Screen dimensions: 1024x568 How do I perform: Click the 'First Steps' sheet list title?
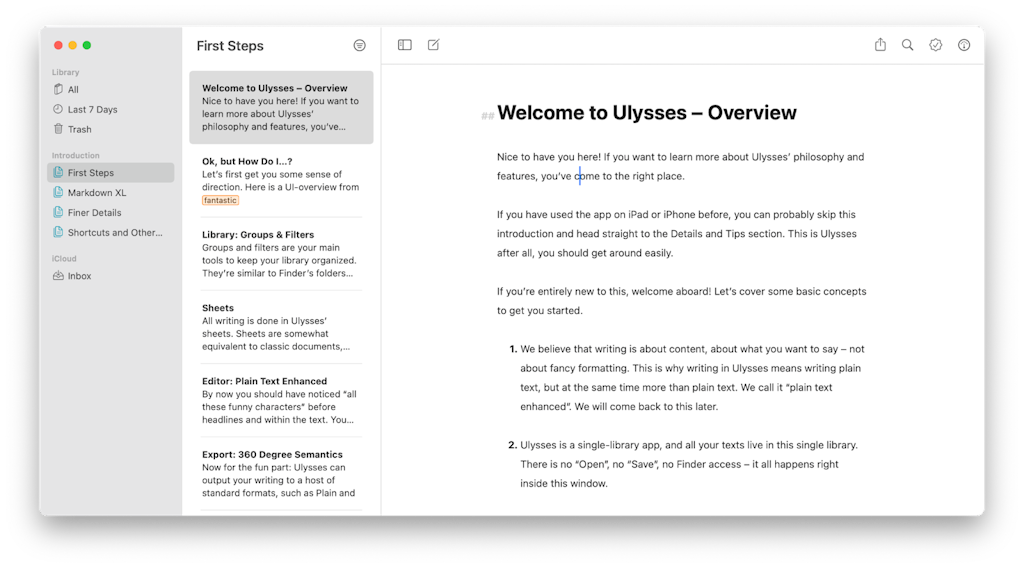(230, 46)
